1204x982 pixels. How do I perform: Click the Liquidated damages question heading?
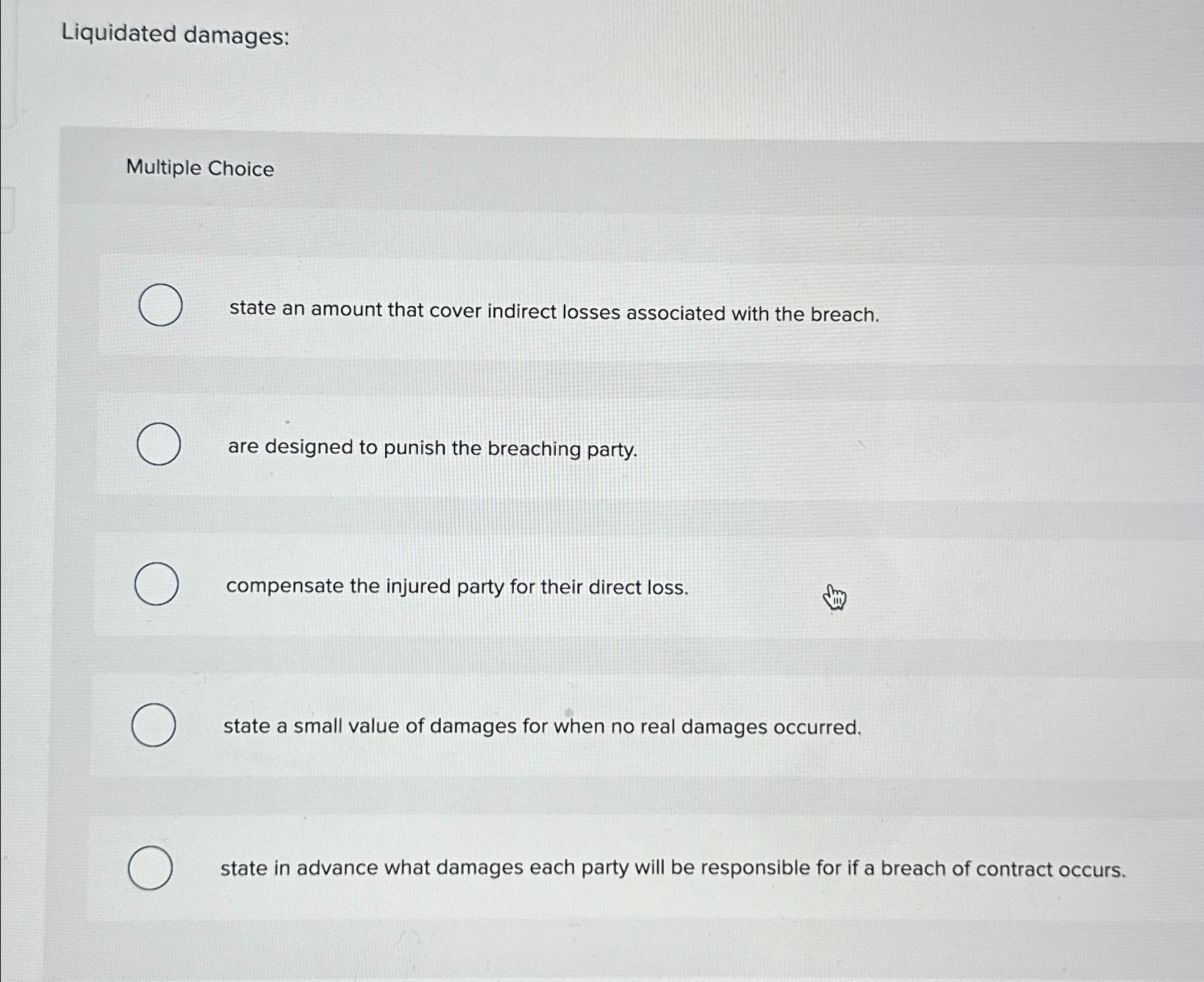tap(174, 33)
